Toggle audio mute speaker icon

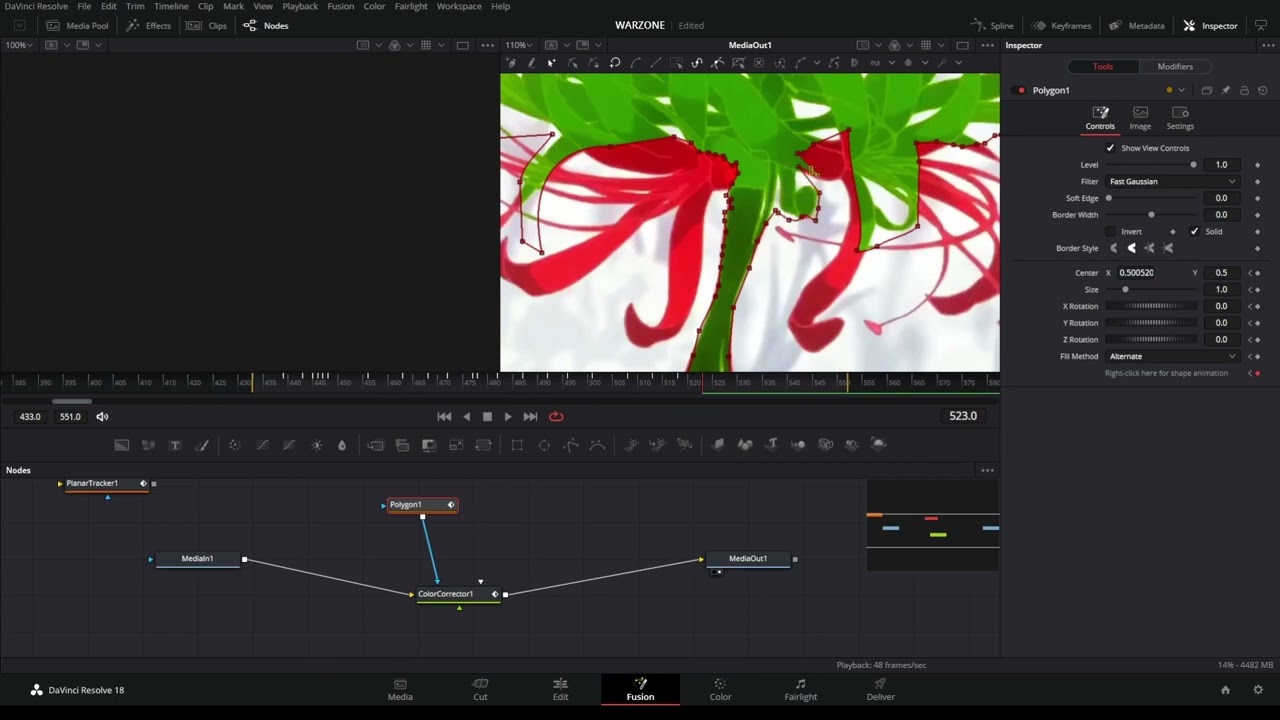(x=102, y=416)
